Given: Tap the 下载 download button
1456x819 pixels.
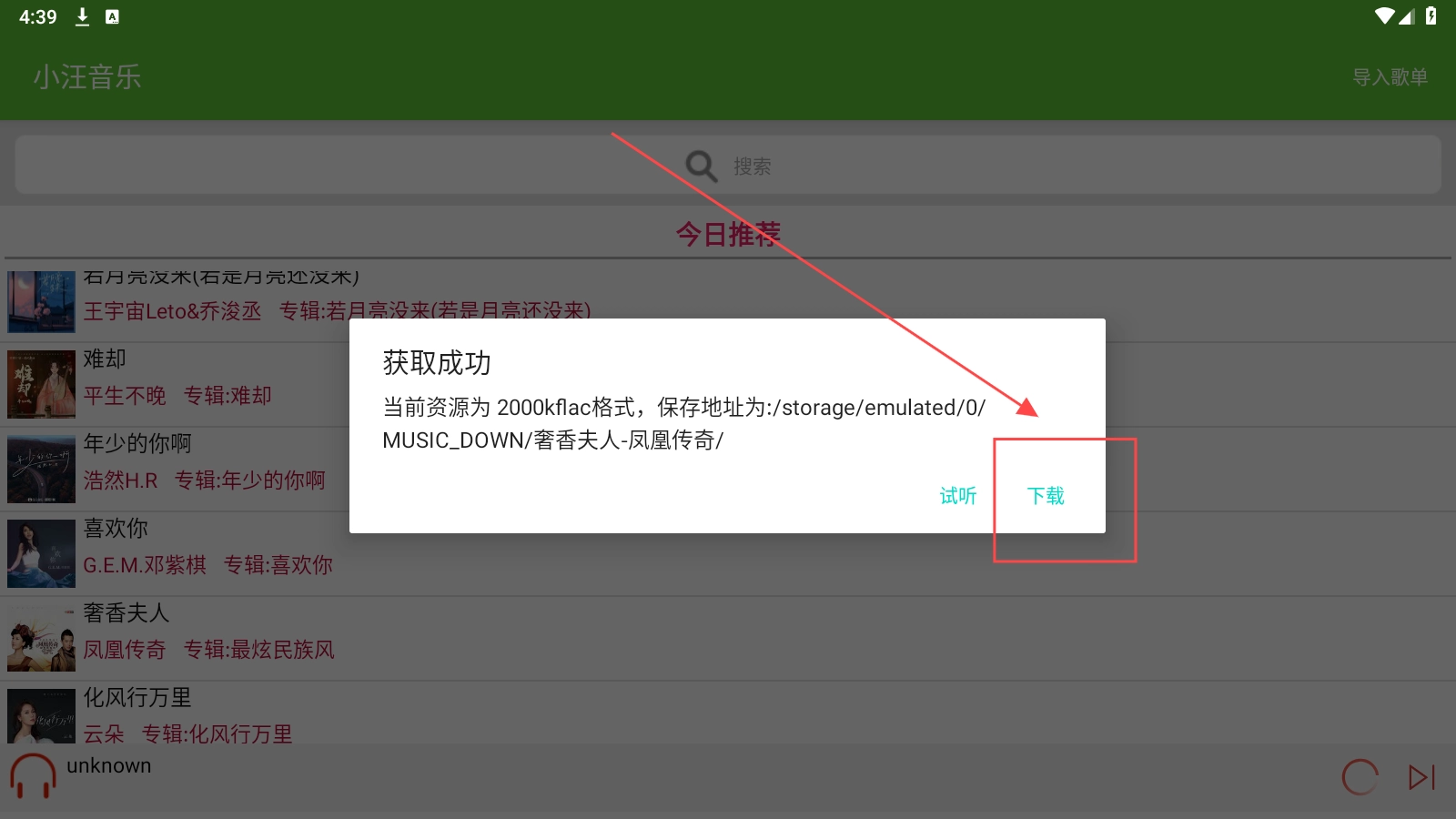Looking at the screenshot, I should point(1046,496).
